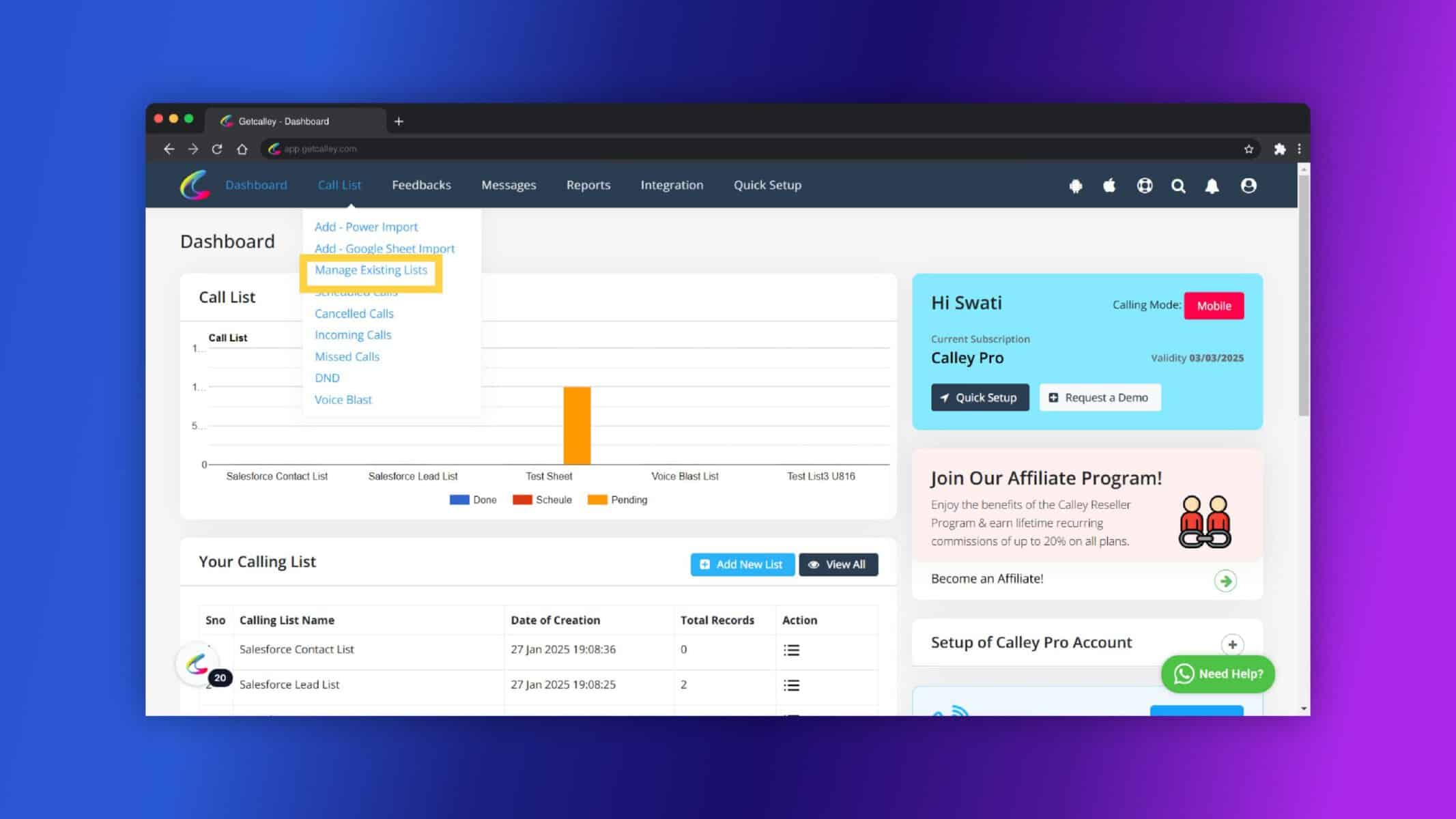Select Manage Existing Lists menu option
The width and height of the screenshot is (1456, 819).
tap(371, 269)
